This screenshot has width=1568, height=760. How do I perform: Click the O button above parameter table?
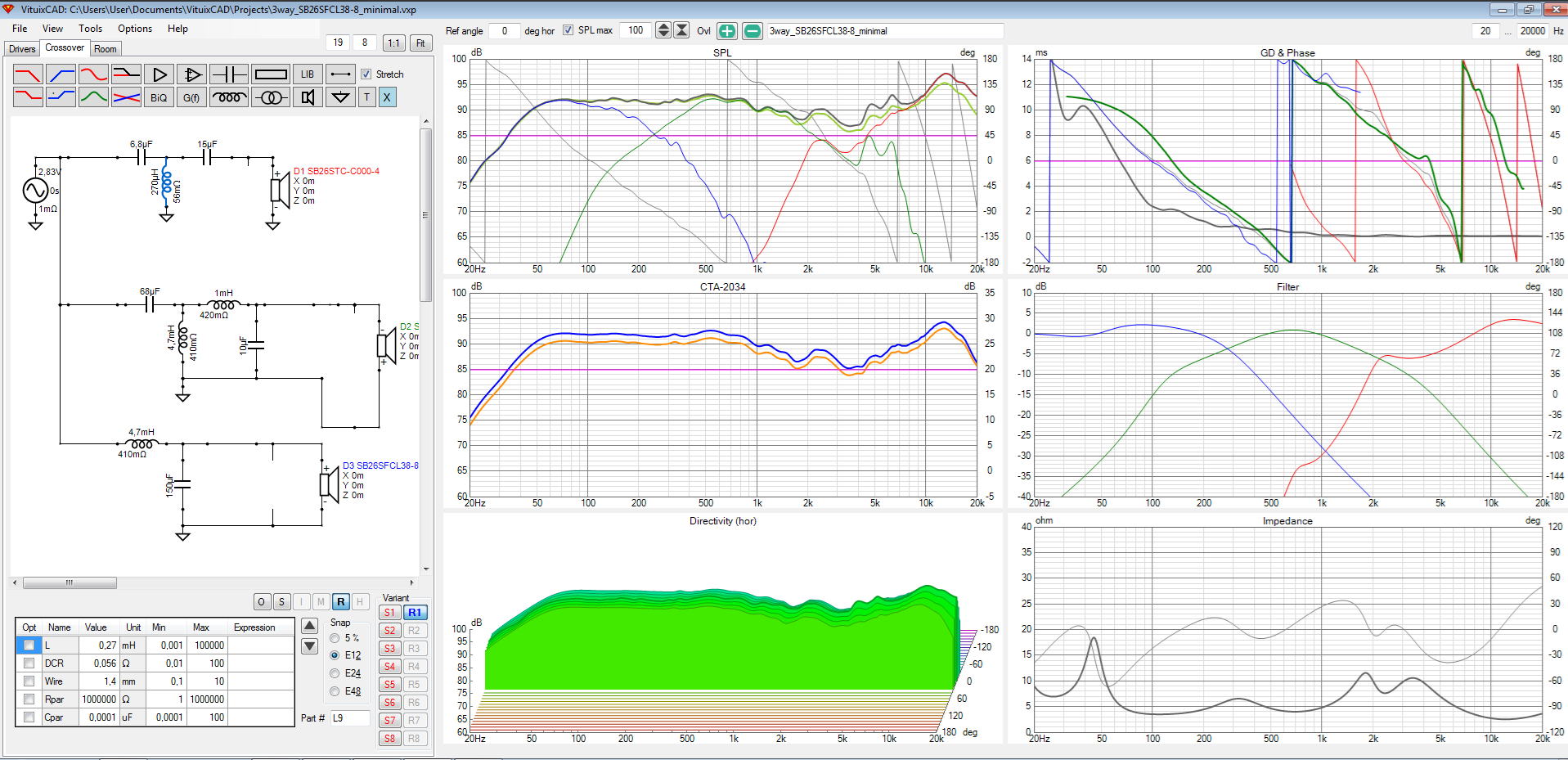click(x=262, y=602)
